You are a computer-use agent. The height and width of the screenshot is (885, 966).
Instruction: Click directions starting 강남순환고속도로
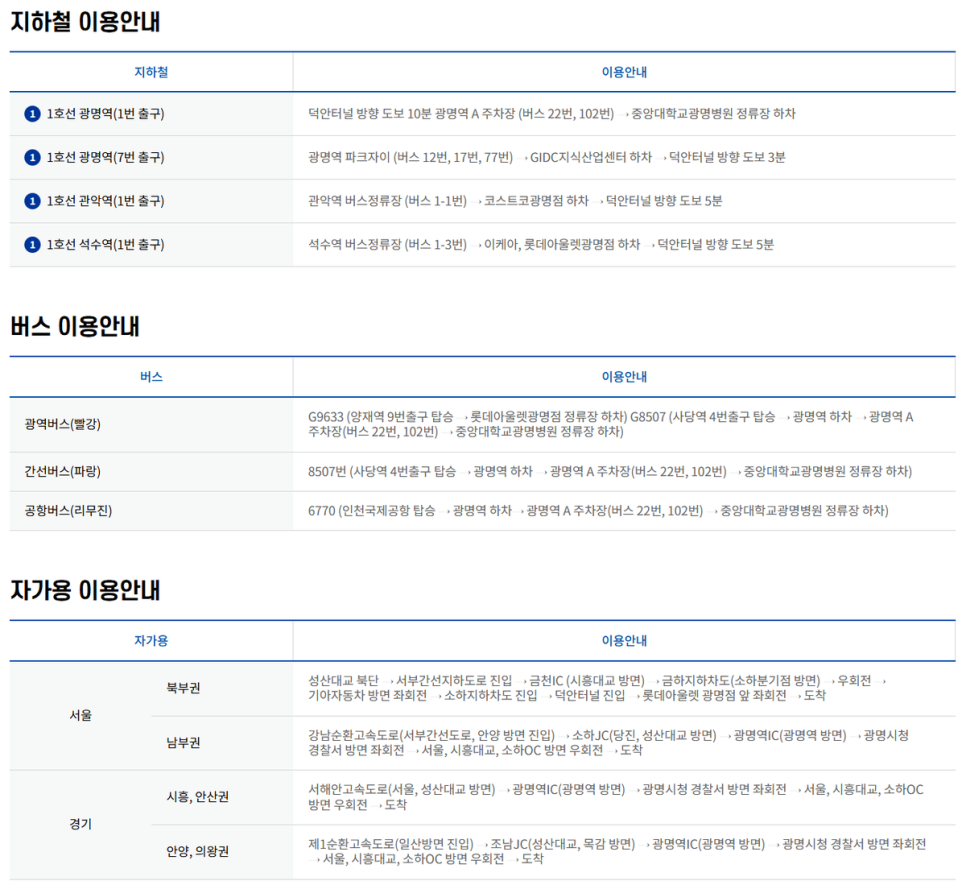(x=609, y=743)
